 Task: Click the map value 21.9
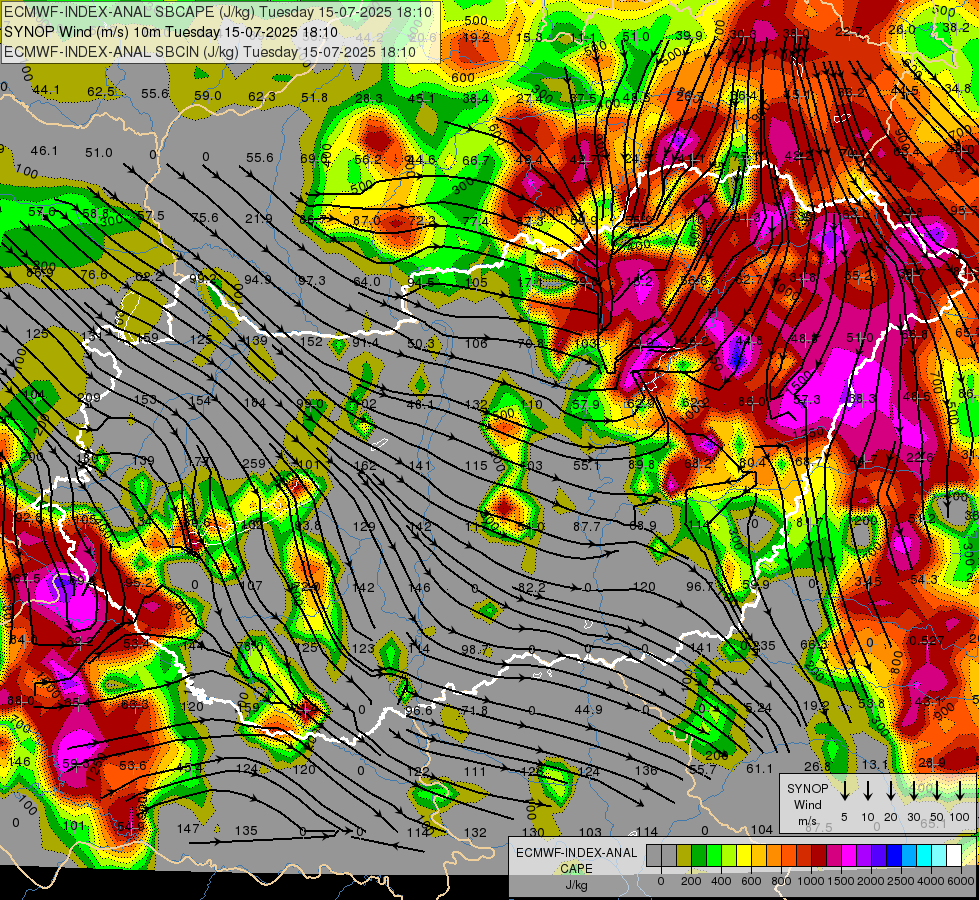click(258, 219)
